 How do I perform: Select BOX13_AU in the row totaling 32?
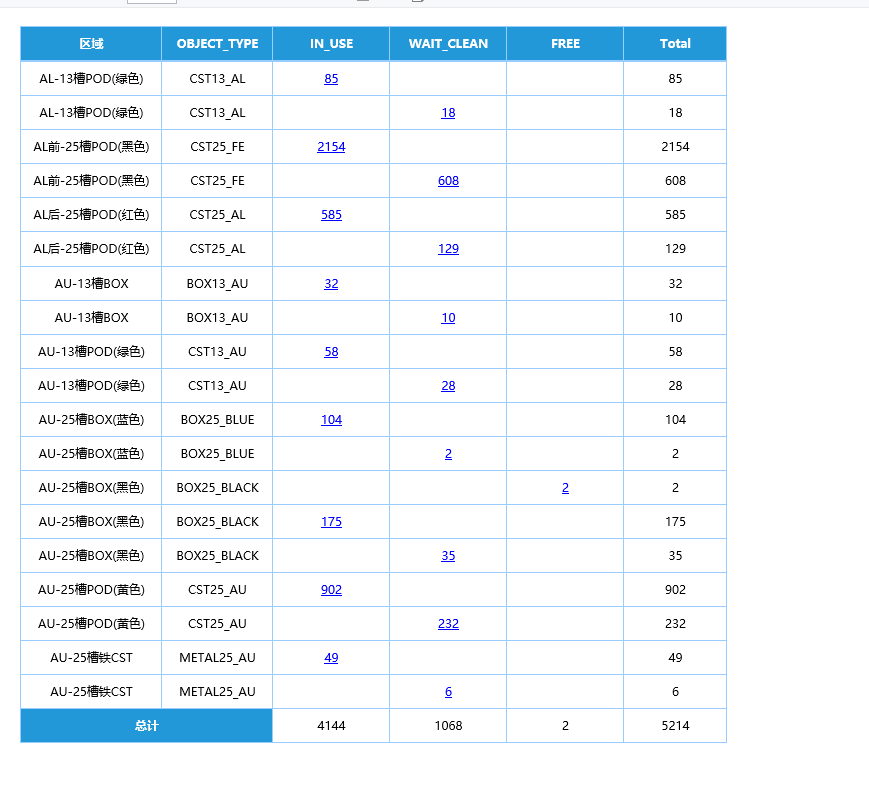point(217,284)
